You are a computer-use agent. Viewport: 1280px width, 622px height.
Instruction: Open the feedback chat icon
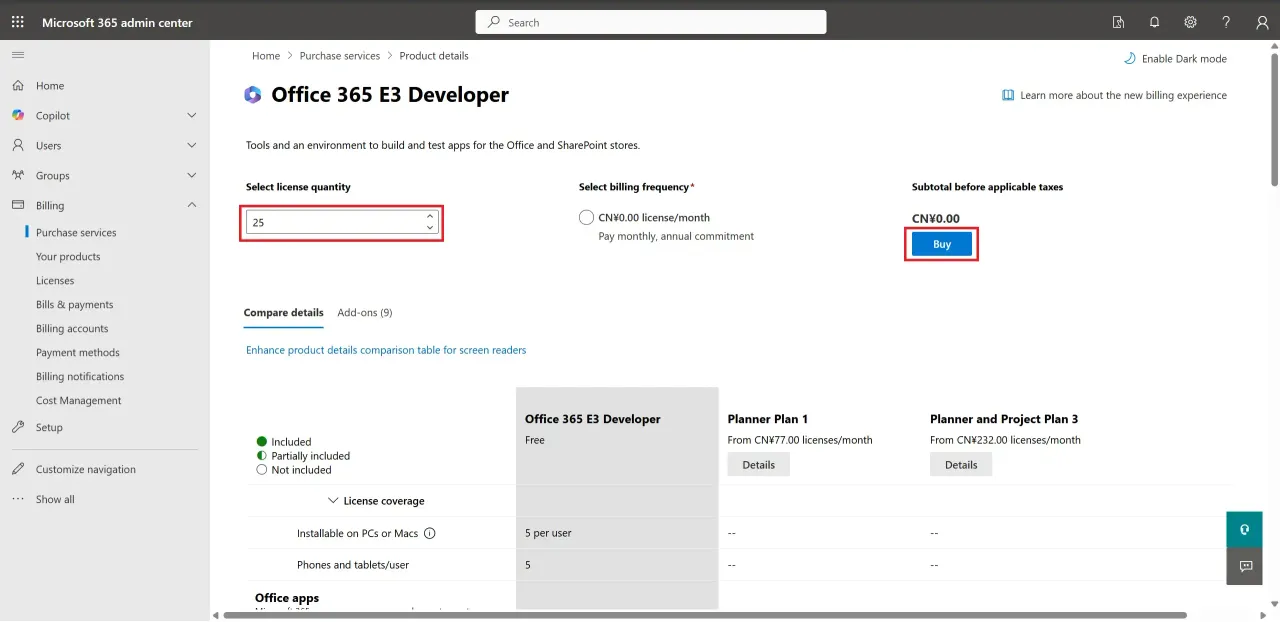(x=1245, y=566)
